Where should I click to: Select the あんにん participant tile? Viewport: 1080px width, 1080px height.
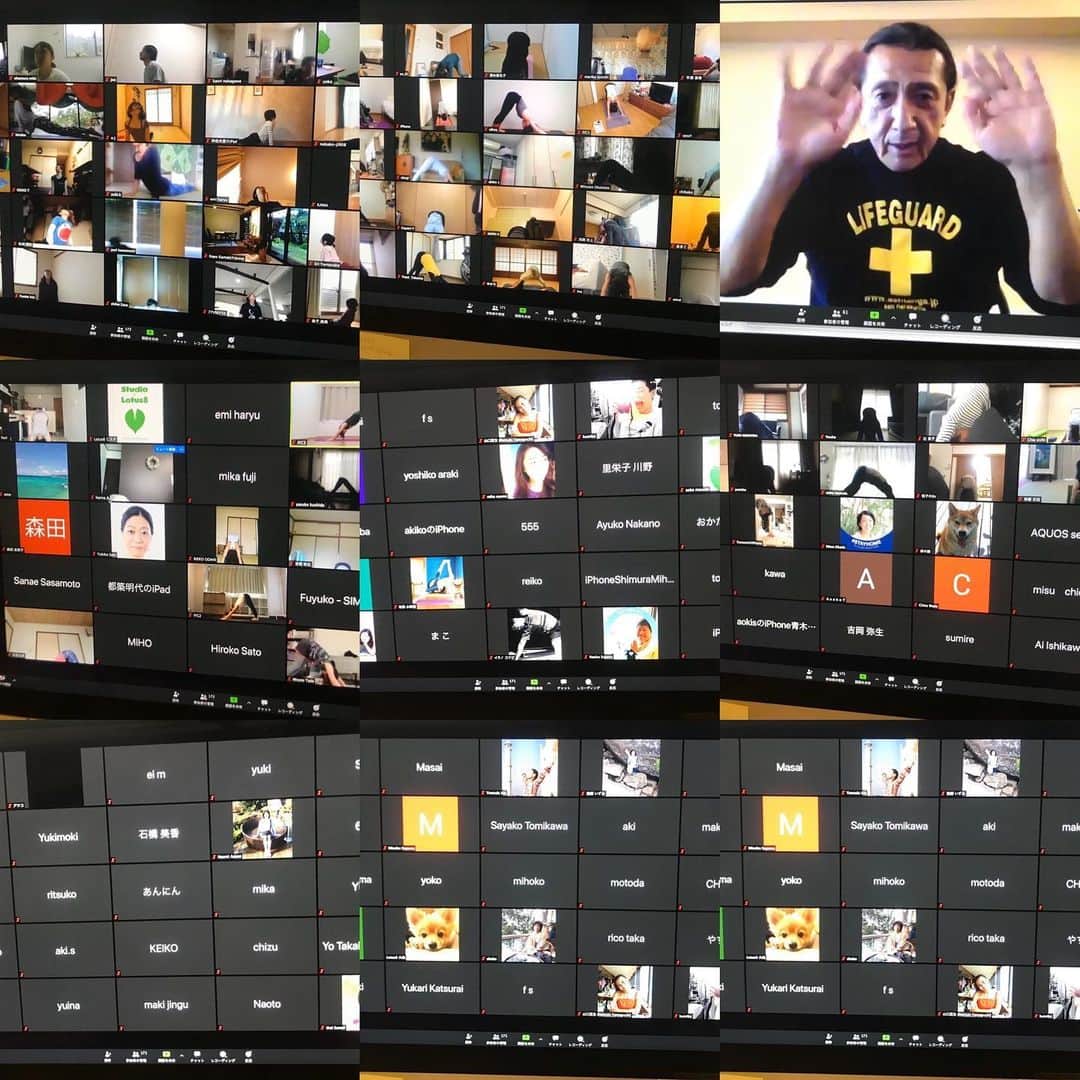click(161, 891)
